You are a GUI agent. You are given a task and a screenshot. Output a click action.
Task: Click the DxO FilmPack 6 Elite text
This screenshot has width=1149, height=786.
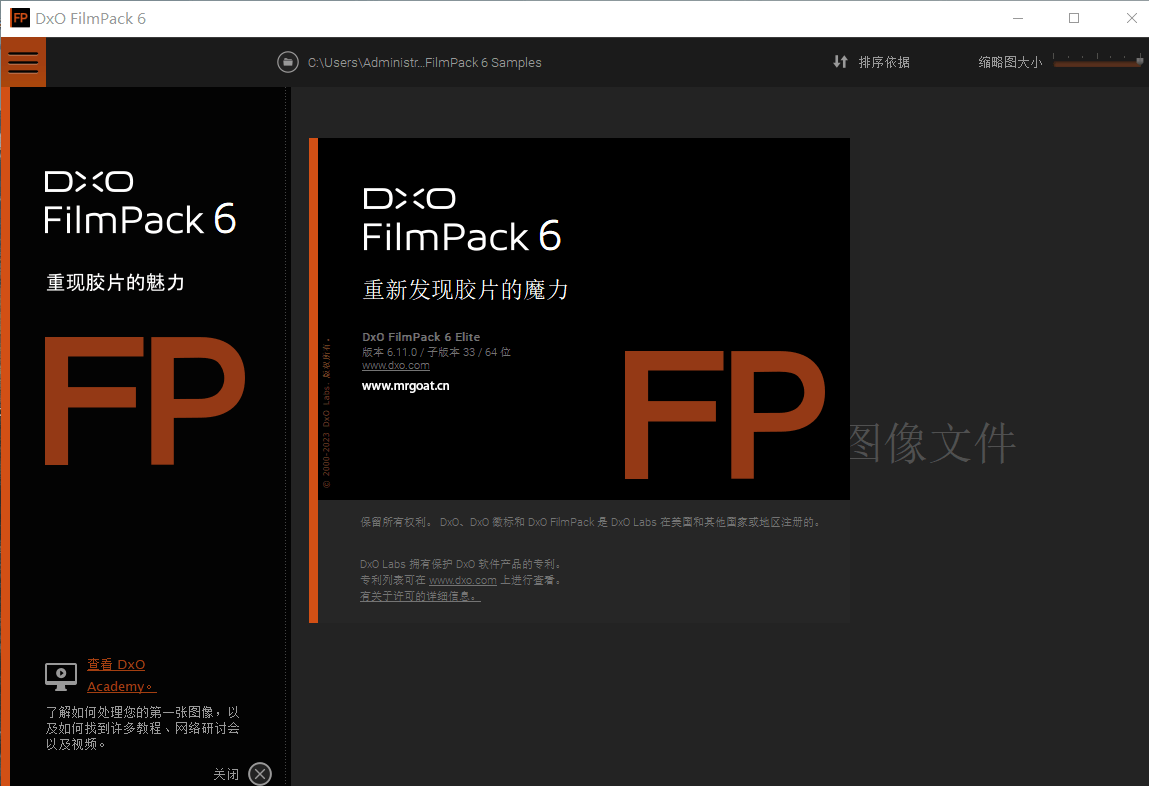click(421, 337)
